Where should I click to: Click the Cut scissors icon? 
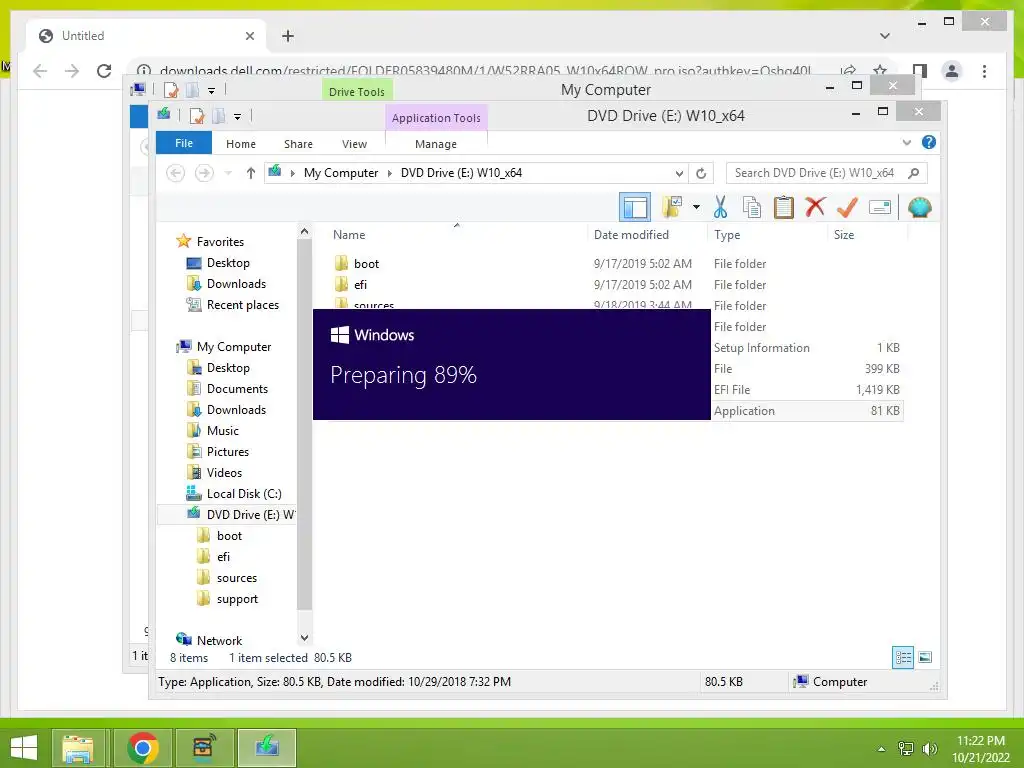point(720,208)
